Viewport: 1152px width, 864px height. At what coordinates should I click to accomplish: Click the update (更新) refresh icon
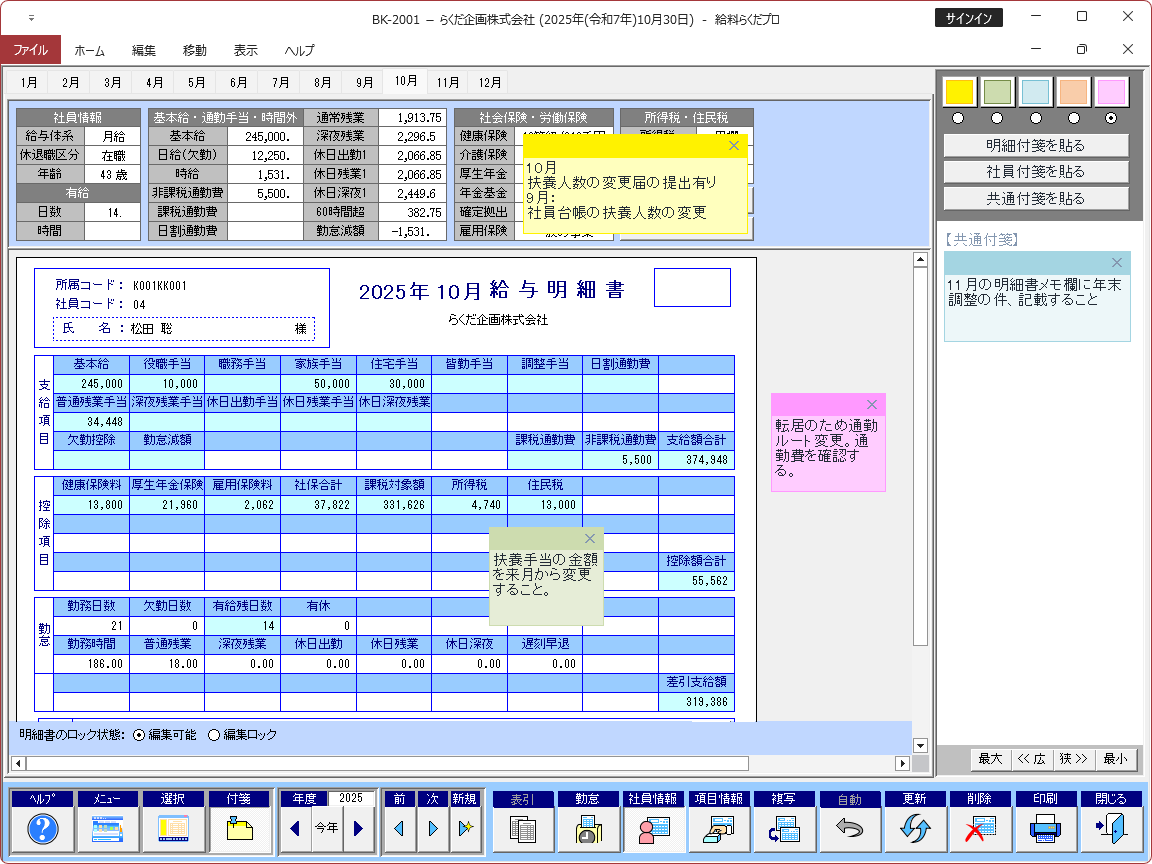click(x=914, y=829)
